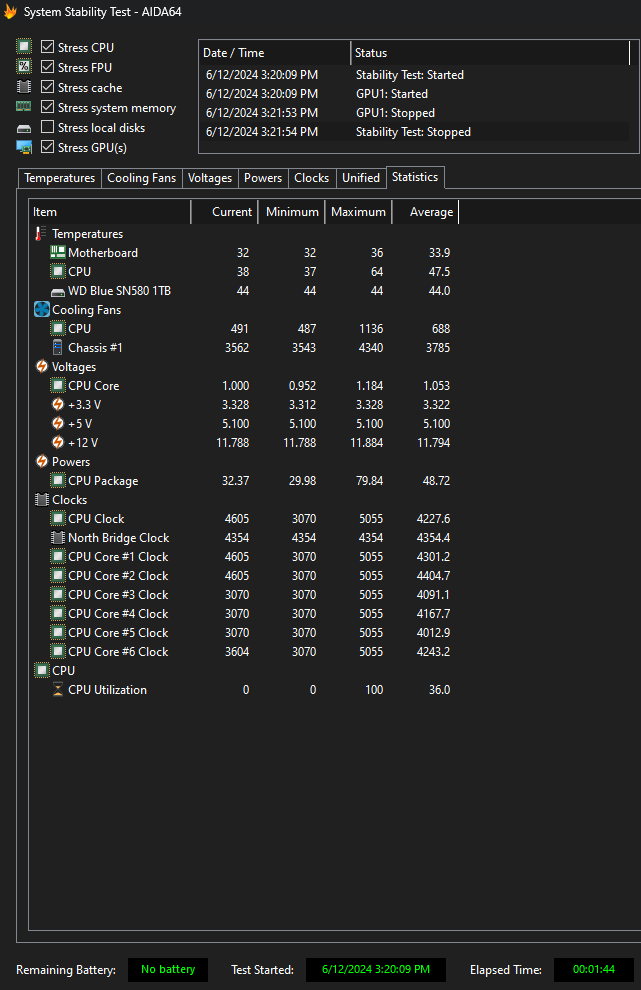This screenshot has height=990, width=641.
Task: Select the Unified tab
Action: point(360,178)
